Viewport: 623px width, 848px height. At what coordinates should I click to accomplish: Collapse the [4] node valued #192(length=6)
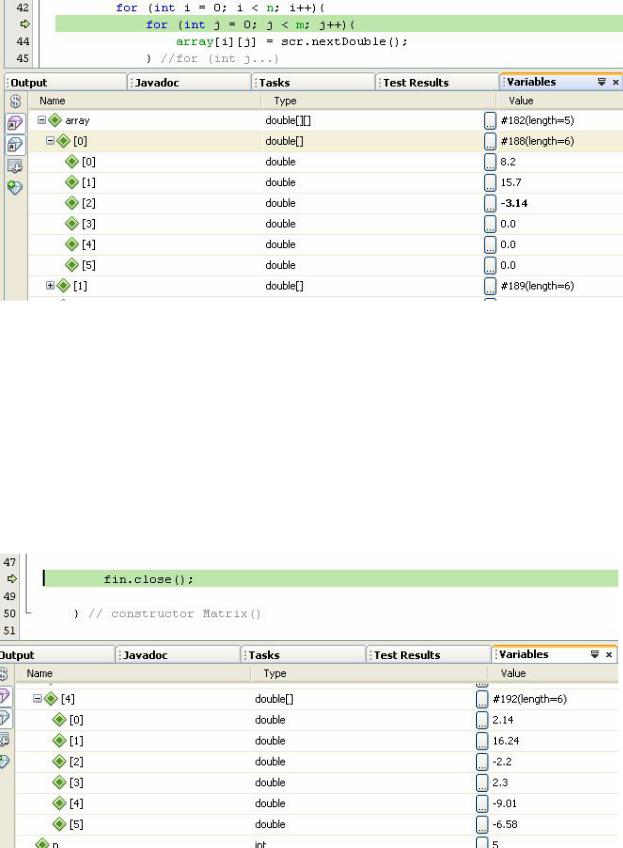(x=37, y=698)
